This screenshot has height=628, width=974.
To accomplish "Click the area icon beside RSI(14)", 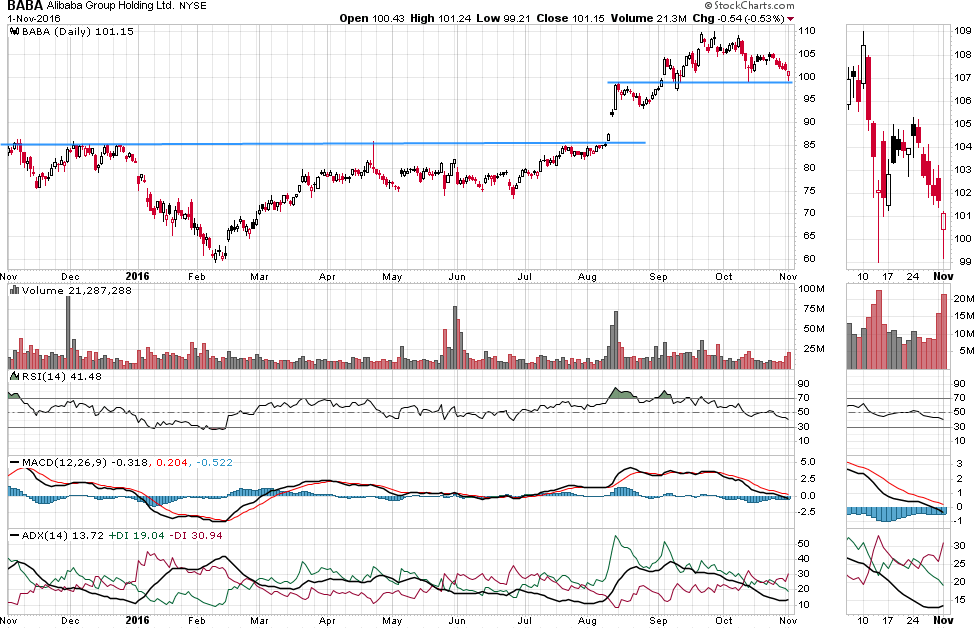I will (15, 376).
